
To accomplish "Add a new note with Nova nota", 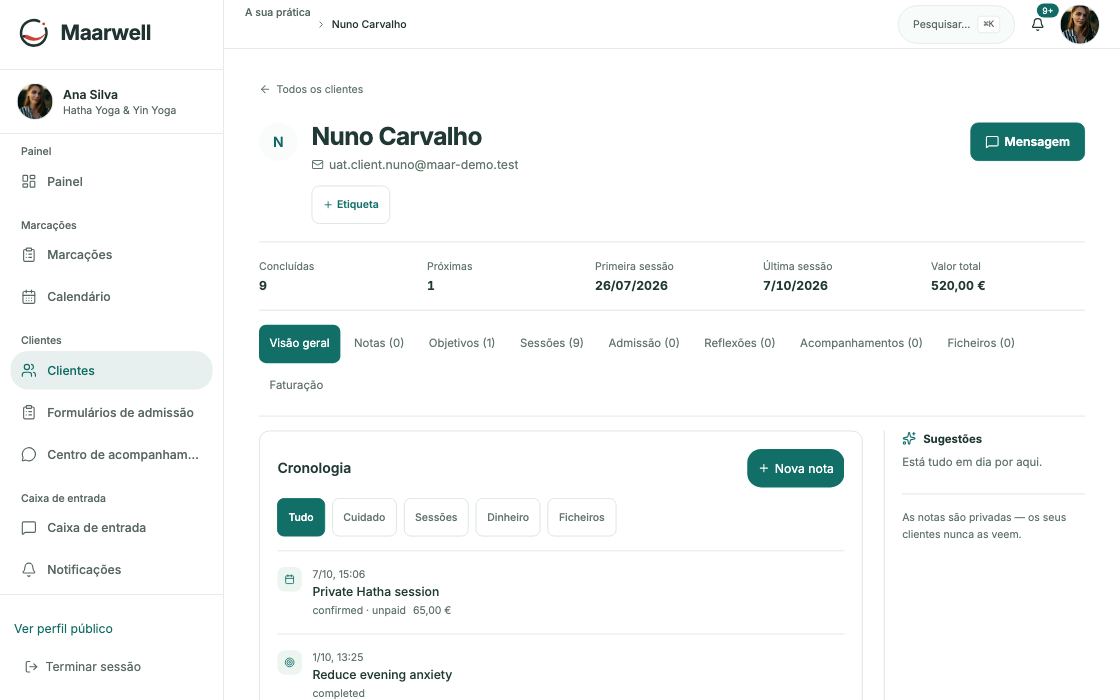I will click(x=795, y=468).
